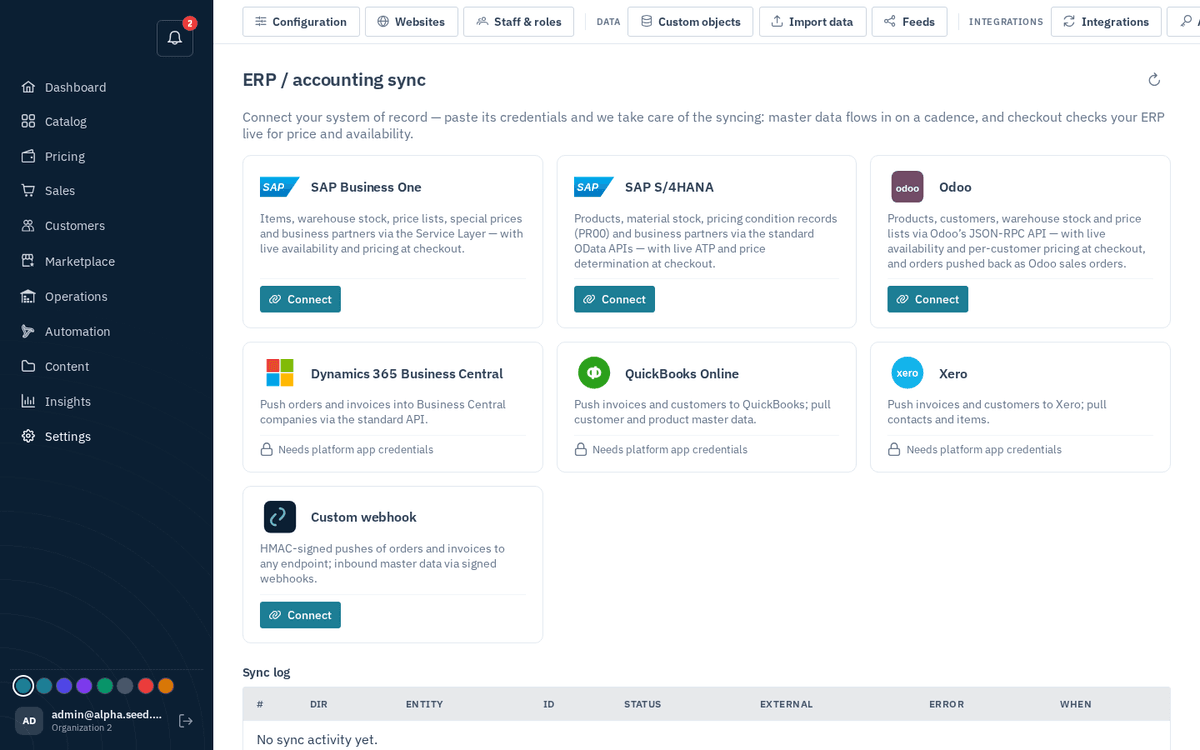The height and width of the screenshot is (750, 1200).
Task: Click lock icon under QuickBooks Online card
Action: coord(581,450)
